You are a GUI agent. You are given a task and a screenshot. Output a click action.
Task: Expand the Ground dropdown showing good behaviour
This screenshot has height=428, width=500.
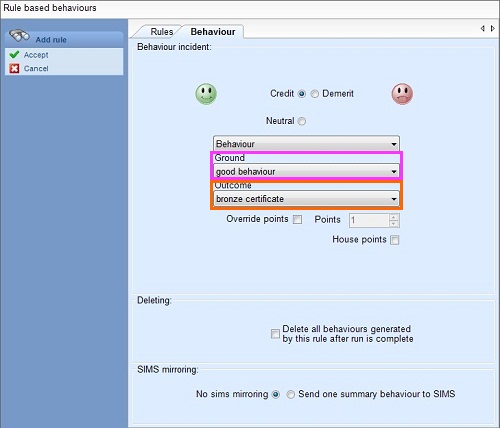click(x=306, y=171)
